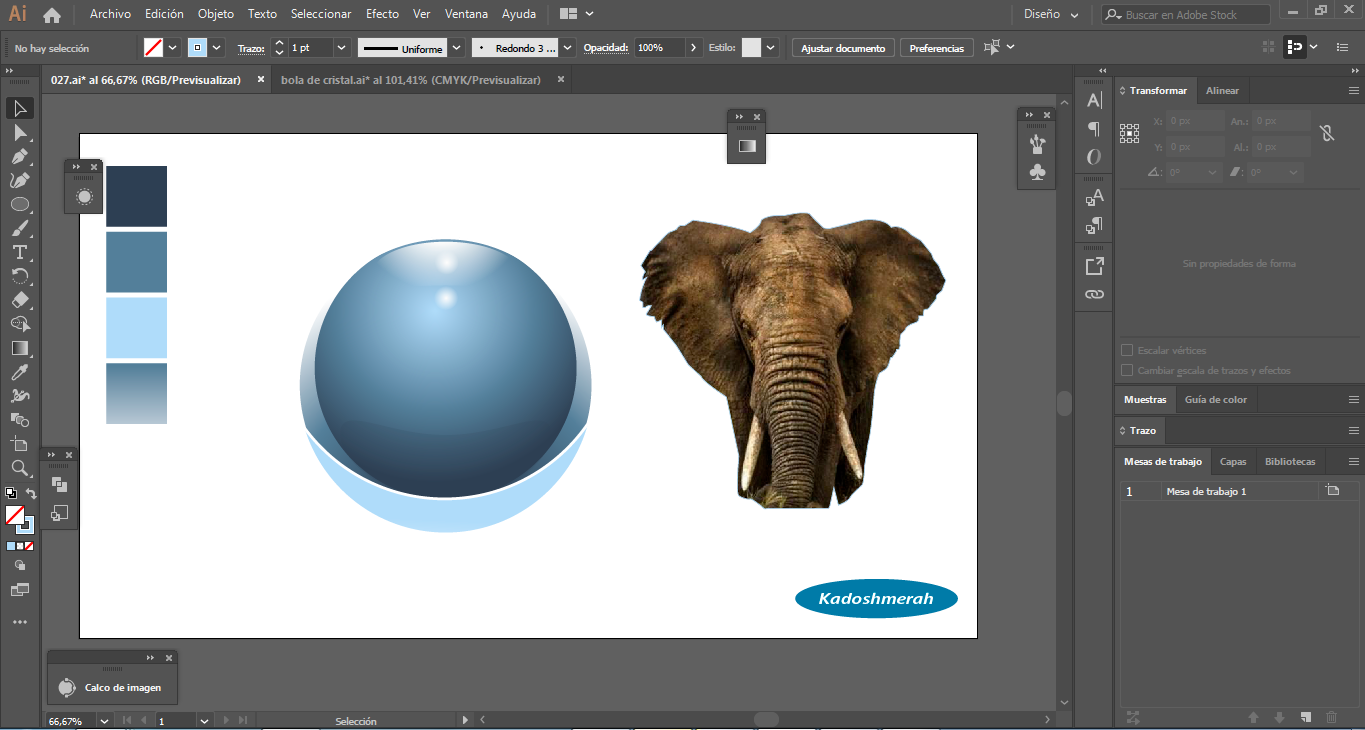Switch to bola de cristal.ai document tab
1365x730 pixels.
click(x=411, y=80)
